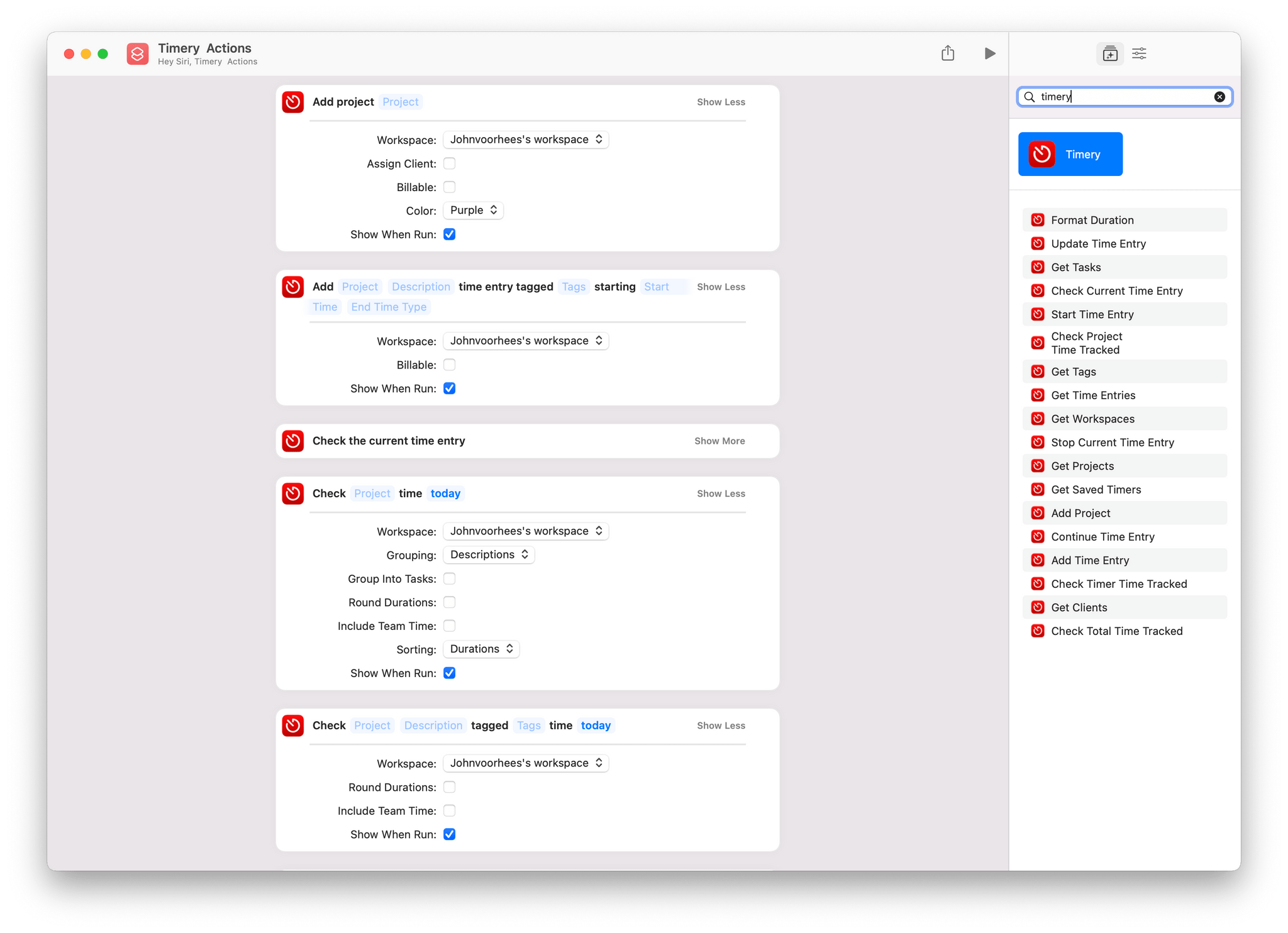The width and height of the screenshot is (1288, 933).
Task: Enable Billable in the Add time entry action
Action: (449, 365)
